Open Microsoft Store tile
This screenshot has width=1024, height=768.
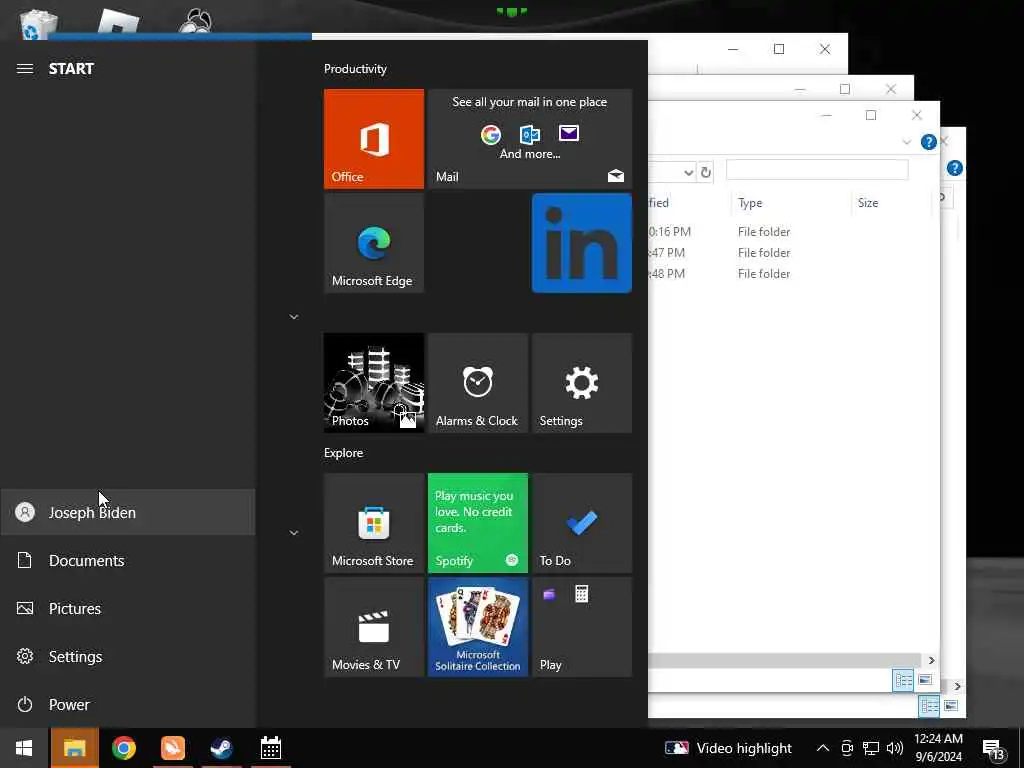tap(374, 522)
